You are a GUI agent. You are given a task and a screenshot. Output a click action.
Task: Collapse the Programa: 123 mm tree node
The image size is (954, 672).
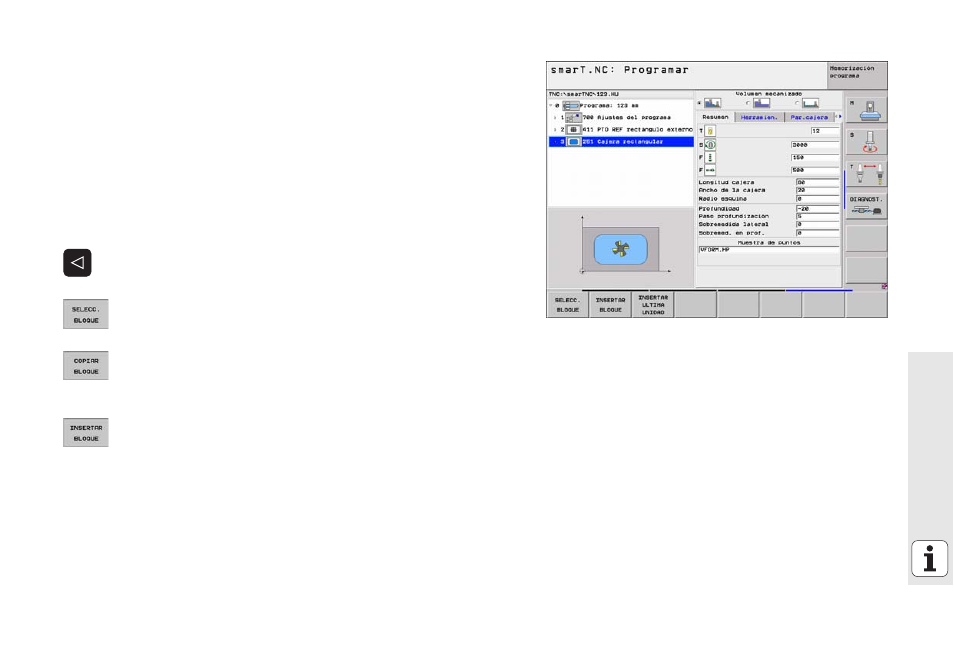(x=551, y=106)
